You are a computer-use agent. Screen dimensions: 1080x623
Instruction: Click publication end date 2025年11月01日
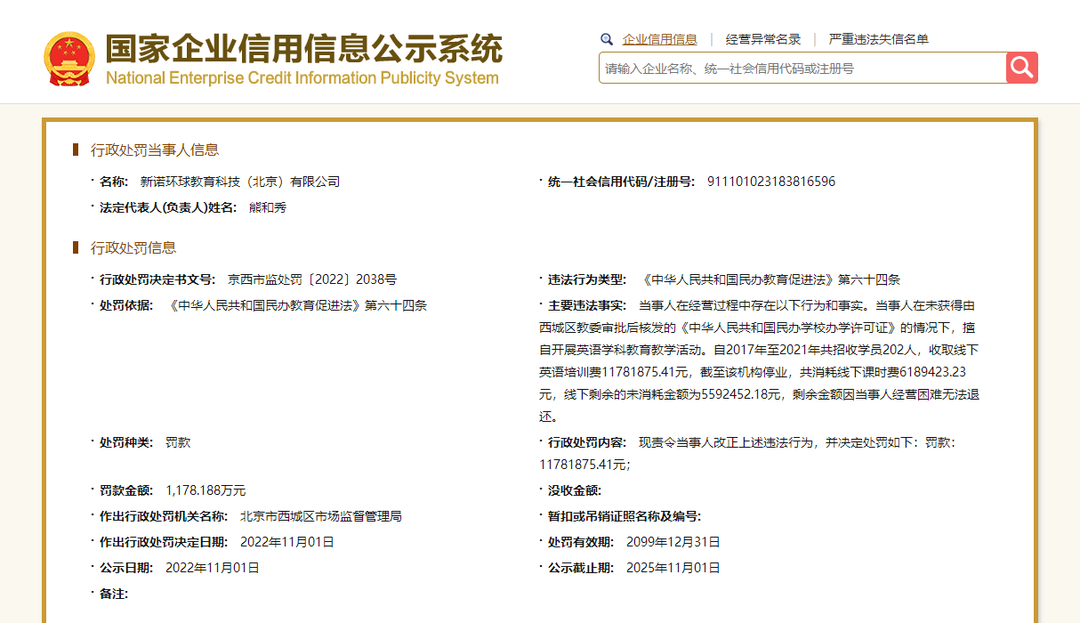pyautogui.click(x=673, y=568)
